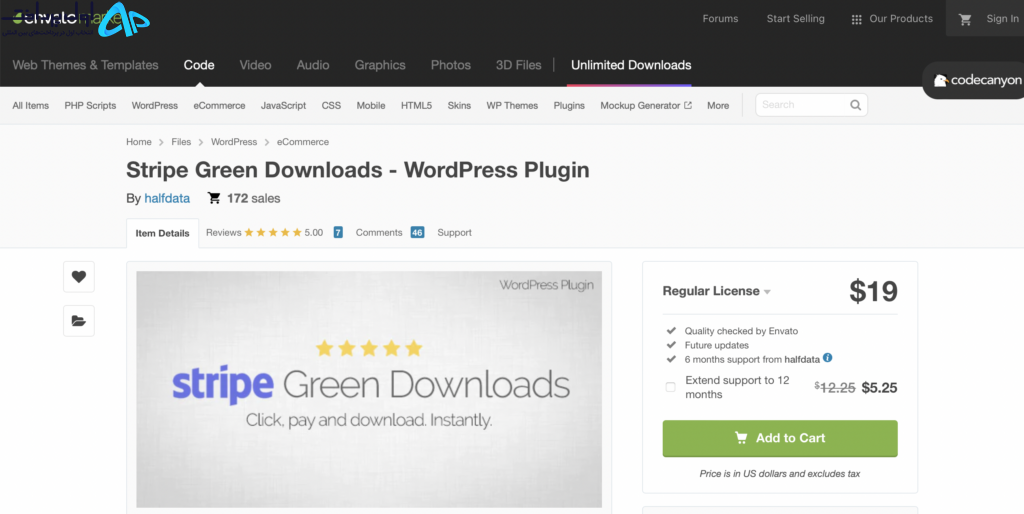Click the $19 price text
This screenshot has width=1024, height=514.
pyautogui.click(x=873, y=291)
